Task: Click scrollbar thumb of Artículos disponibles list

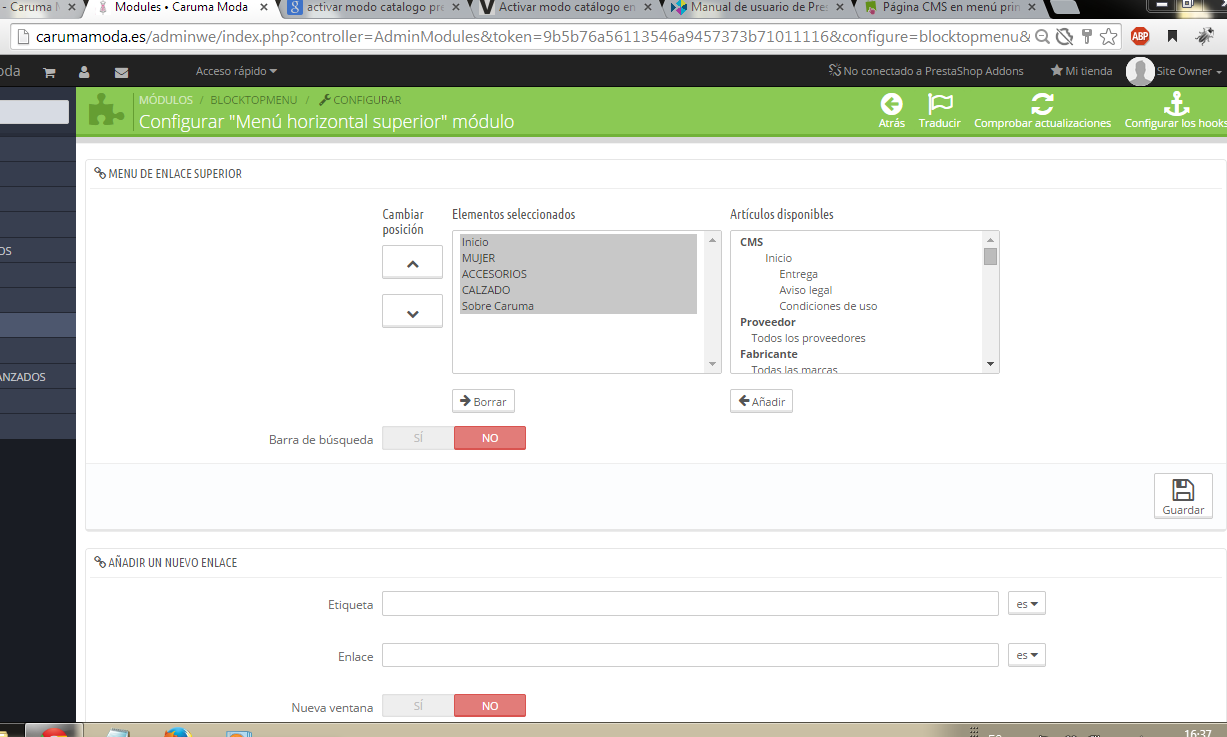Action: pyautogui.click(x=990, y=256)
